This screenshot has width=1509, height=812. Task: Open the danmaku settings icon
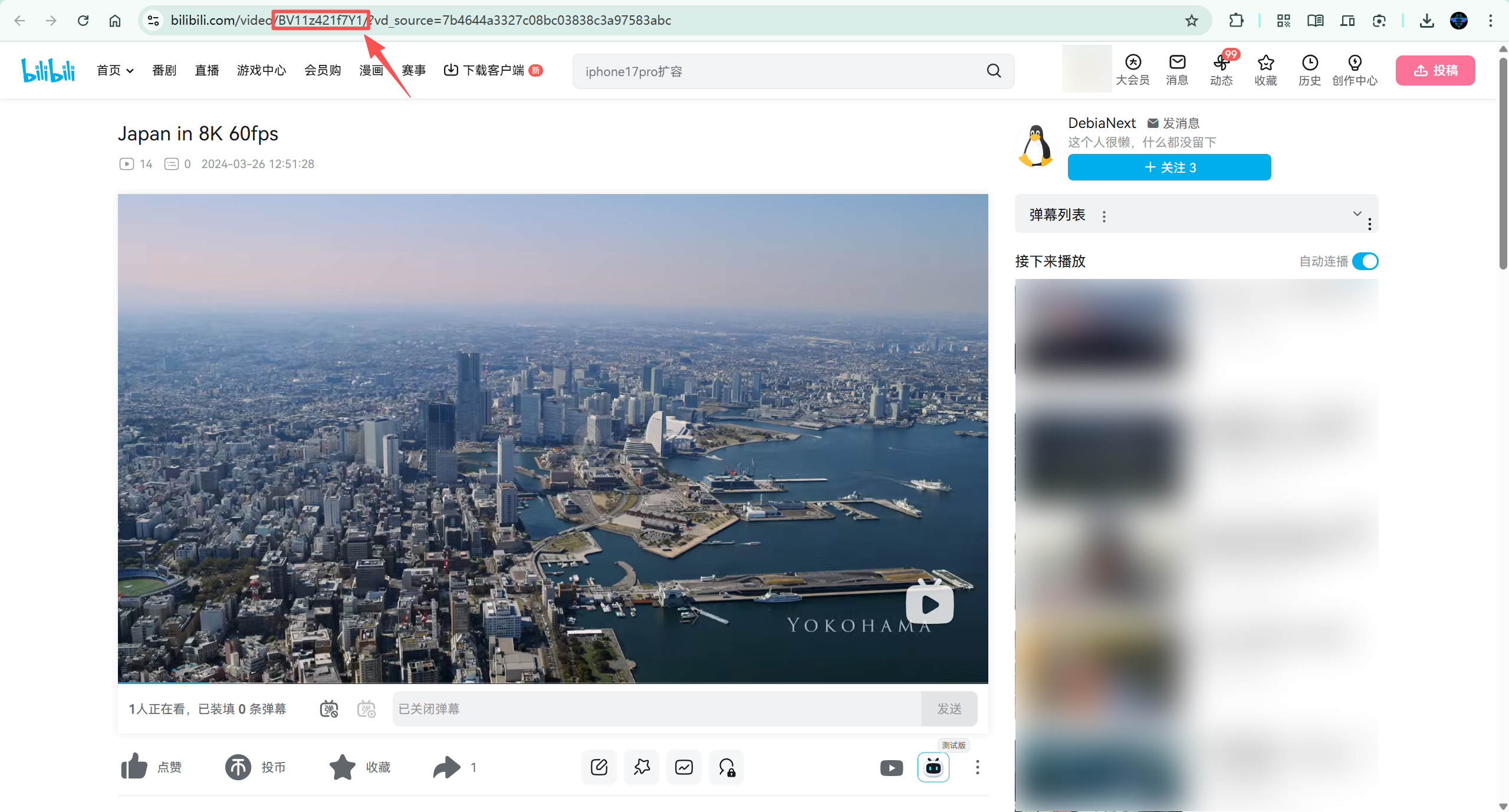click(366, 708)
